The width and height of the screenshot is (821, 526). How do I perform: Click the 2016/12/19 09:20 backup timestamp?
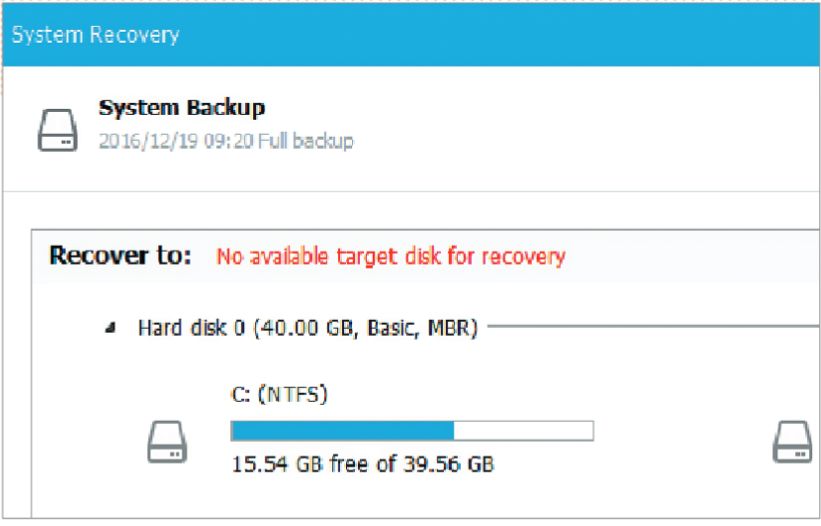coord(176,141)
